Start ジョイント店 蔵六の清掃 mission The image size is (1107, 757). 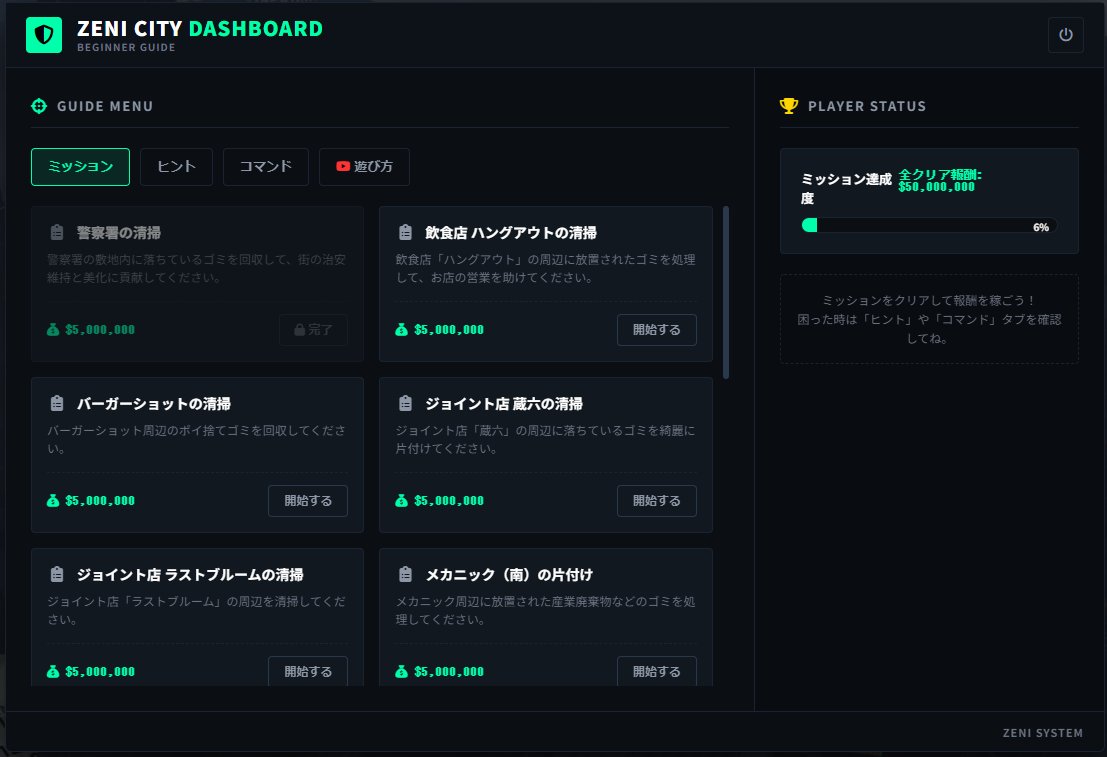tap(657, 501)
